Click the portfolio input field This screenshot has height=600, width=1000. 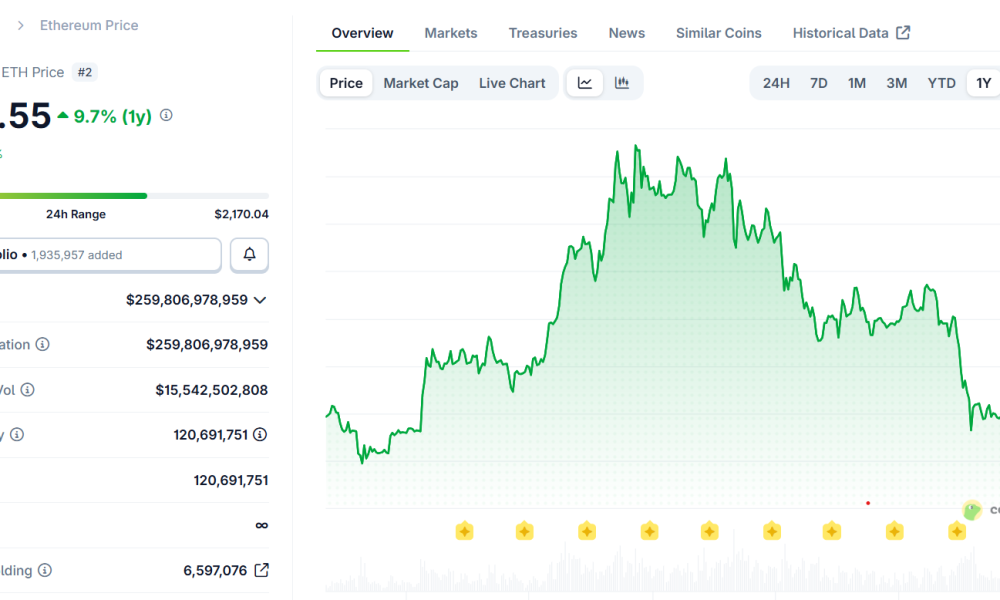tap(110, 255)
